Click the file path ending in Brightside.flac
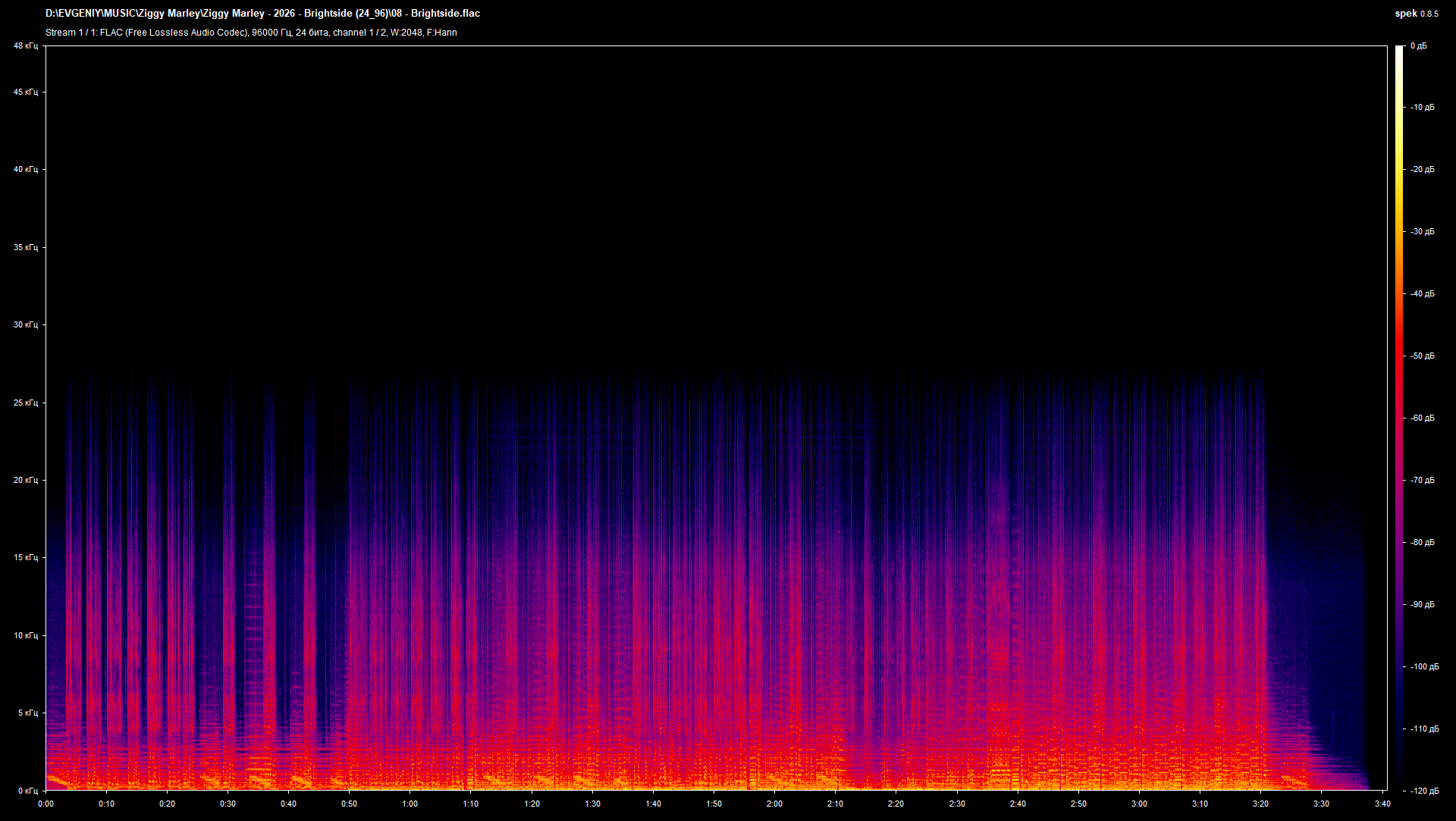The image size is (1456, 821). point(262,14)
